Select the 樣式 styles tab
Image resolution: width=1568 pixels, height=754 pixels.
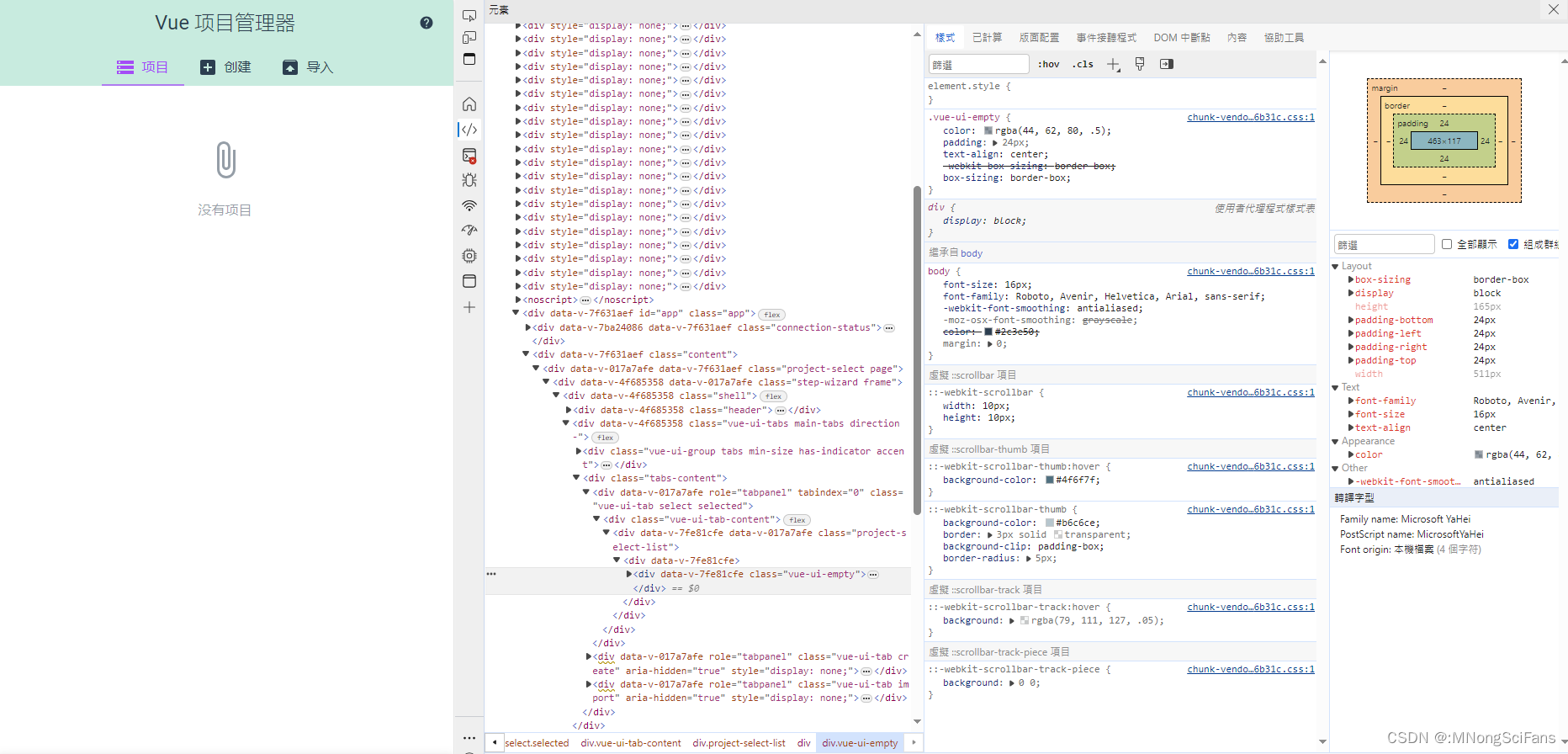945,37
